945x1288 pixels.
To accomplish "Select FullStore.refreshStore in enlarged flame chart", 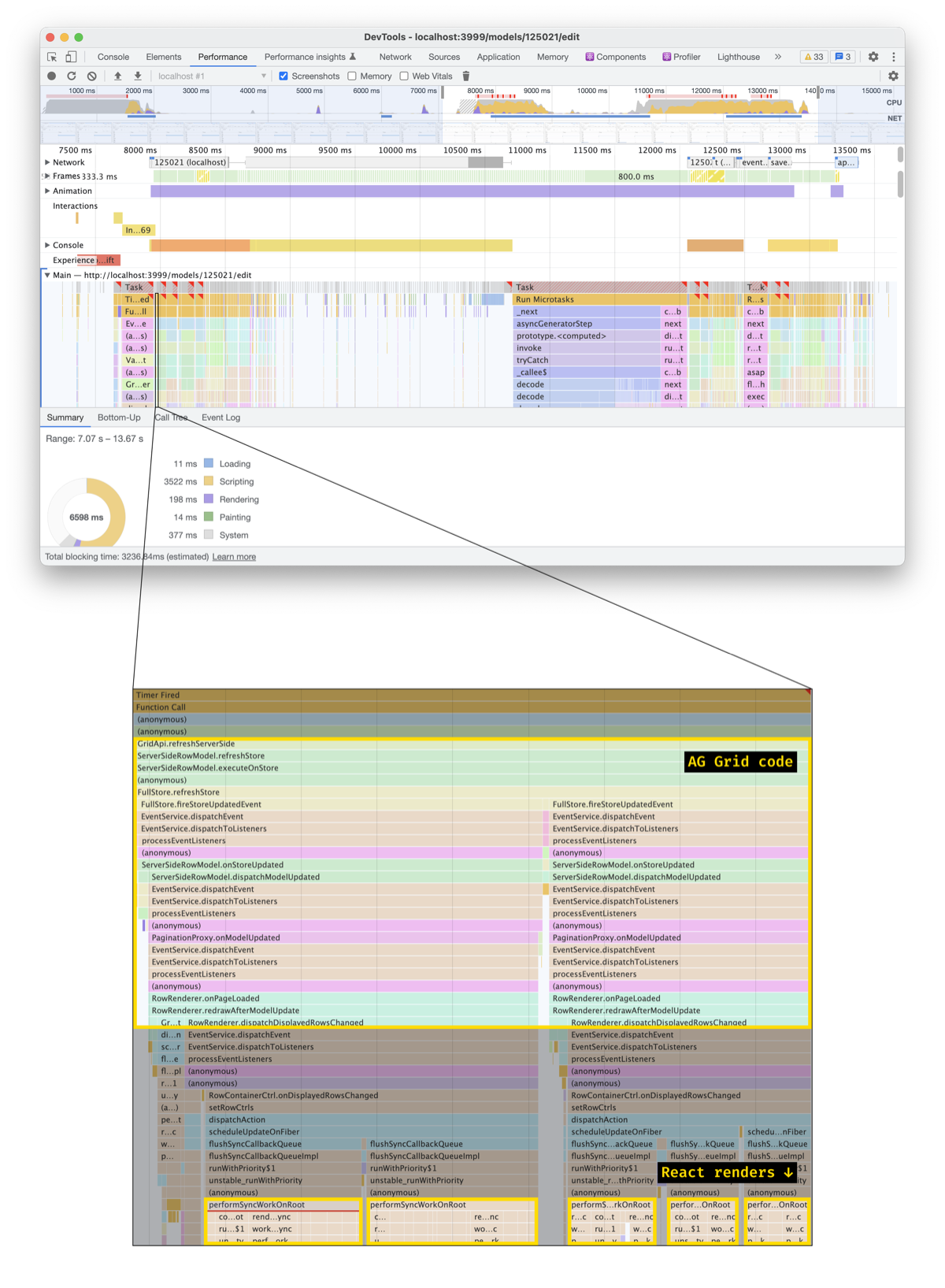I will pyautogui.click(x=472, y=792).
